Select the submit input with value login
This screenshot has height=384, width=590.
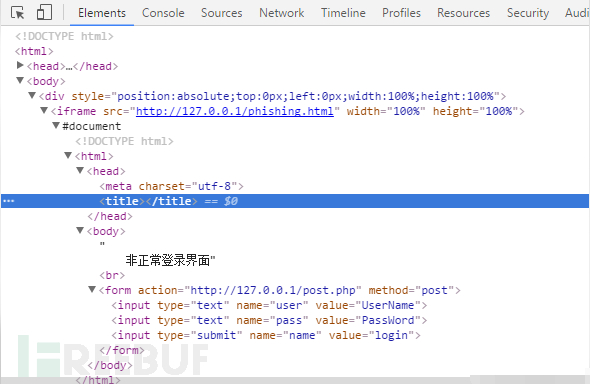[x=266, y=335]
